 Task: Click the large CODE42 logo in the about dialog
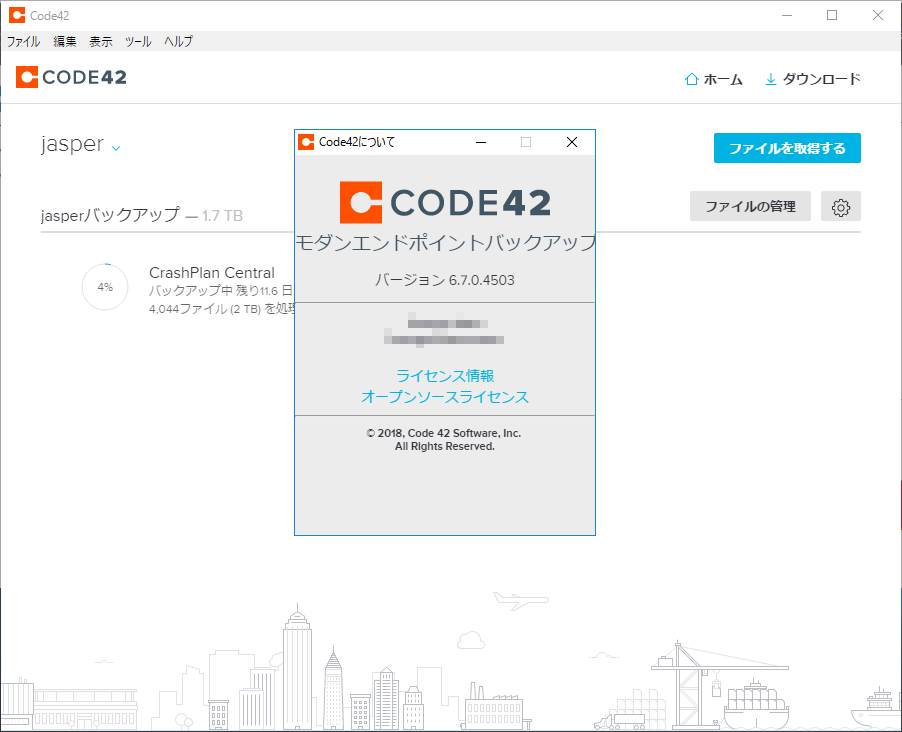(x=445, y=203)
